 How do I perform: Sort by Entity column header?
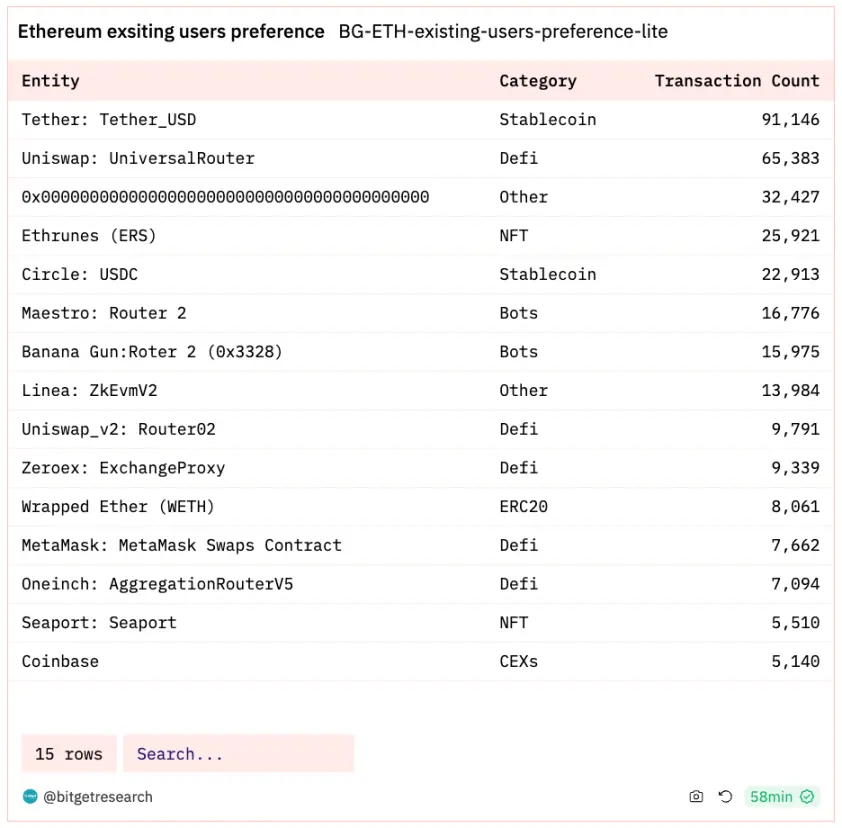[x=51, y=81]
